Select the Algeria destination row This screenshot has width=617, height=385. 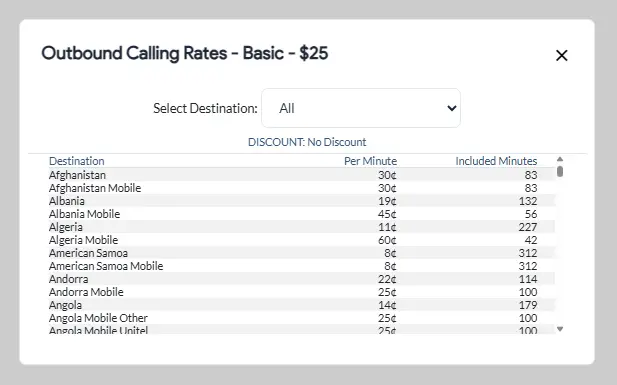(301, 227)
